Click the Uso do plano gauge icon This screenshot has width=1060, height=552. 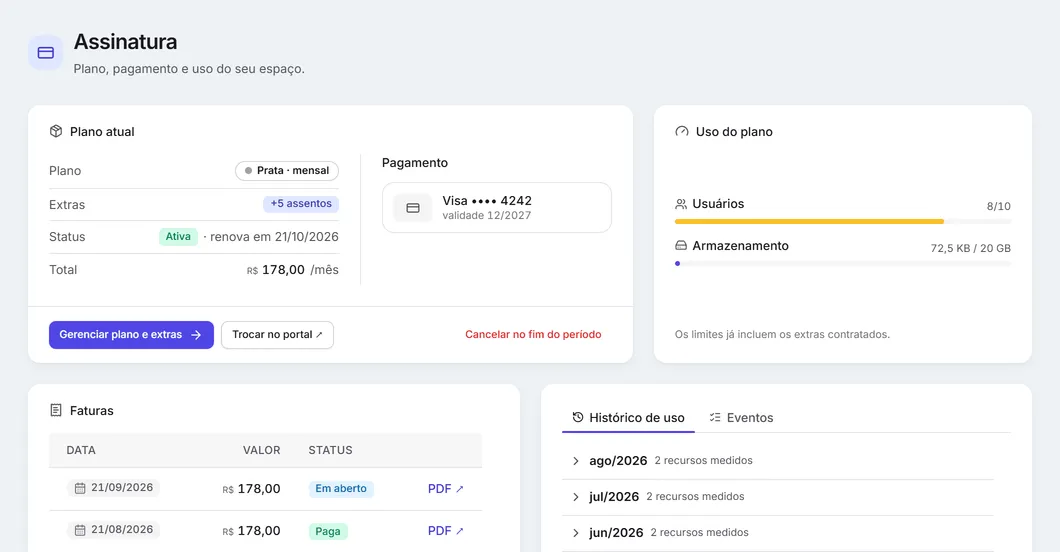681,131
